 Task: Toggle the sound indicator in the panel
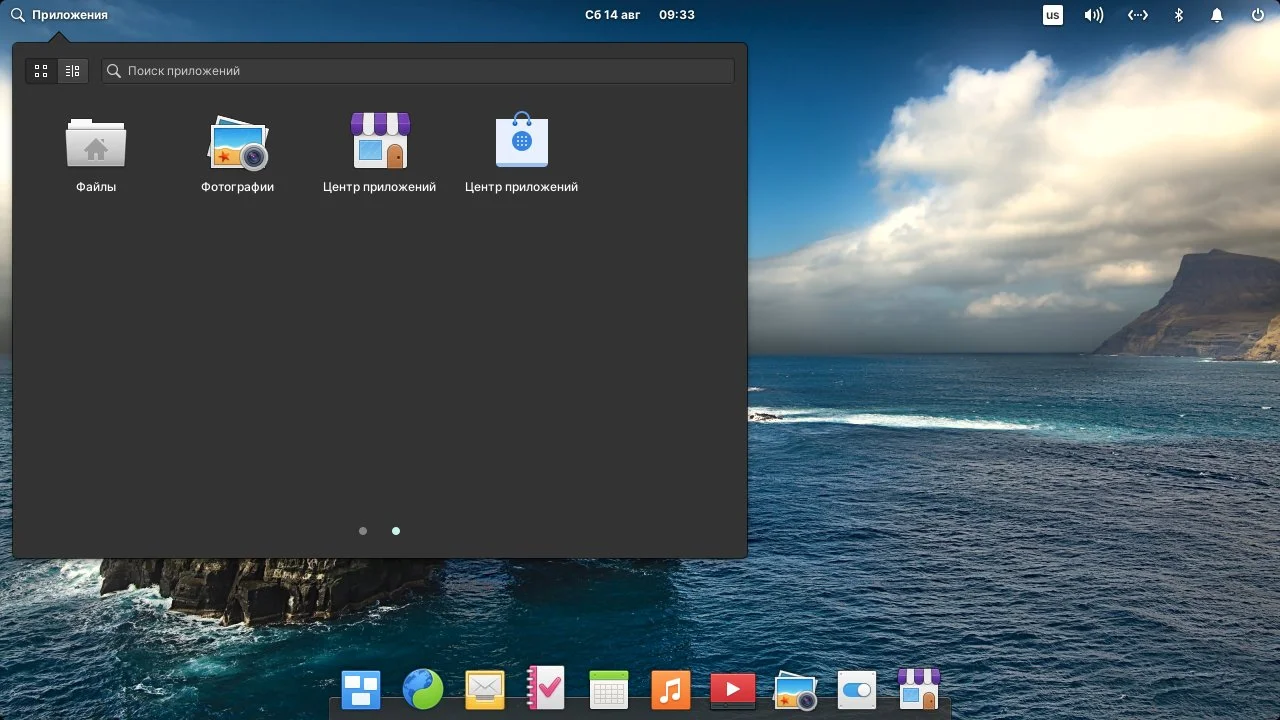[1093, 14]
